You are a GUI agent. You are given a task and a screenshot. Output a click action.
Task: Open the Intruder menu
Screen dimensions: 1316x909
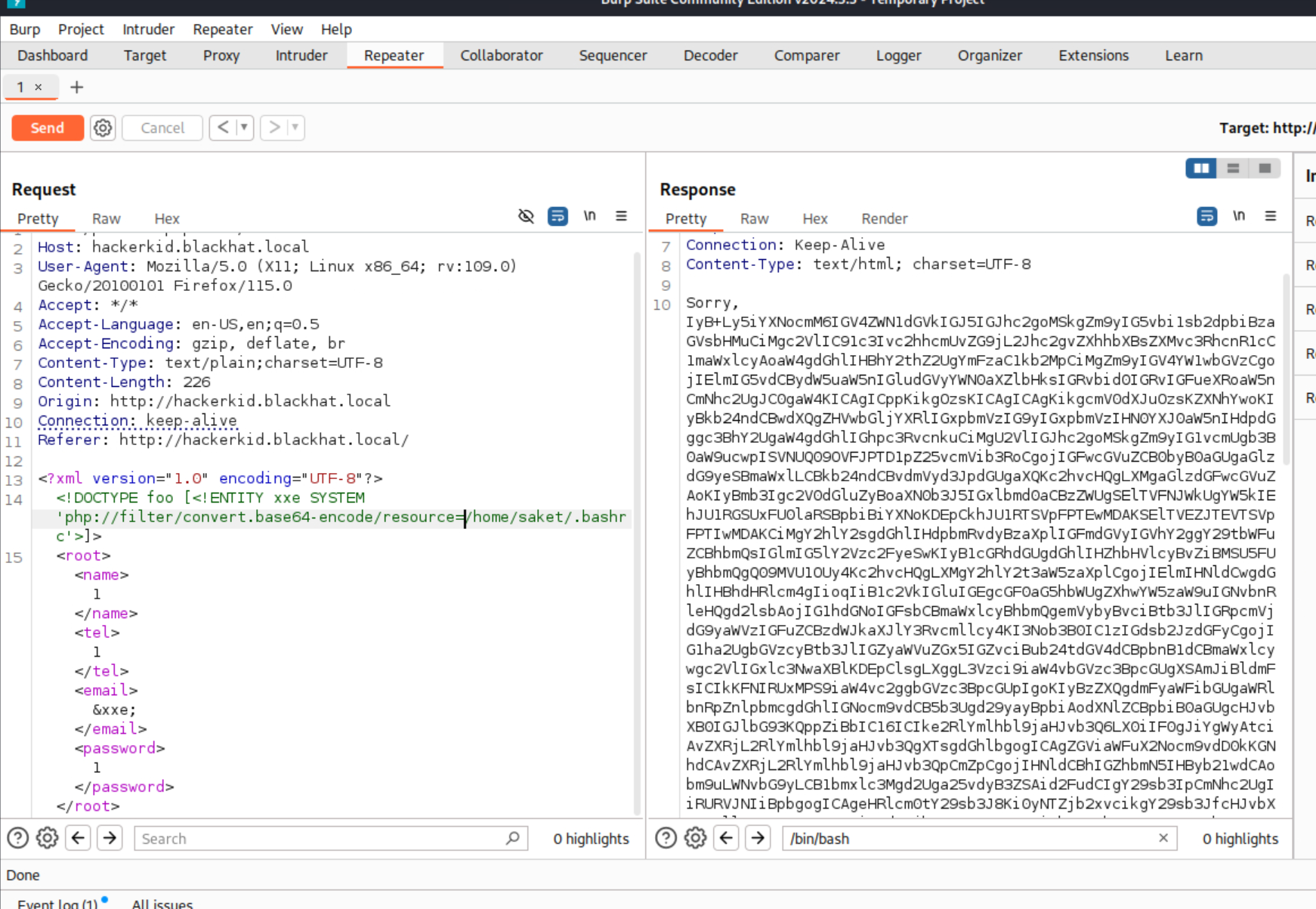click(x=148, y=29)
